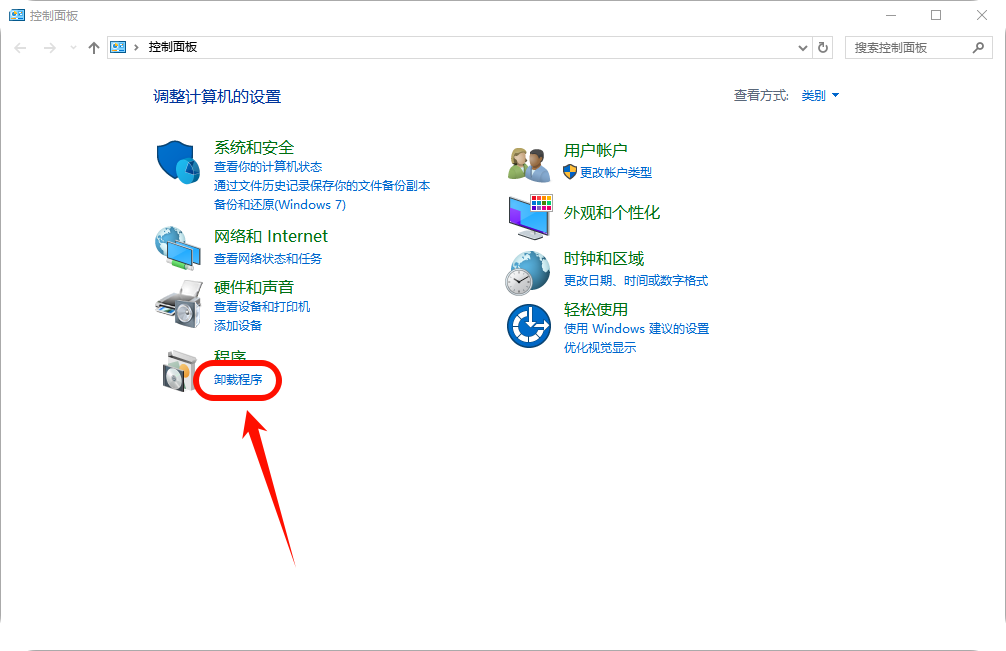
Task: Refresh the Control Panel view
Action: click(x=823, y=47)
